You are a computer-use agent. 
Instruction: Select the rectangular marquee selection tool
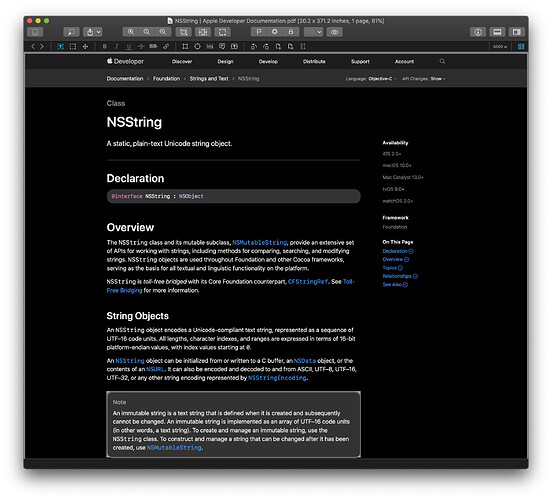73,46
